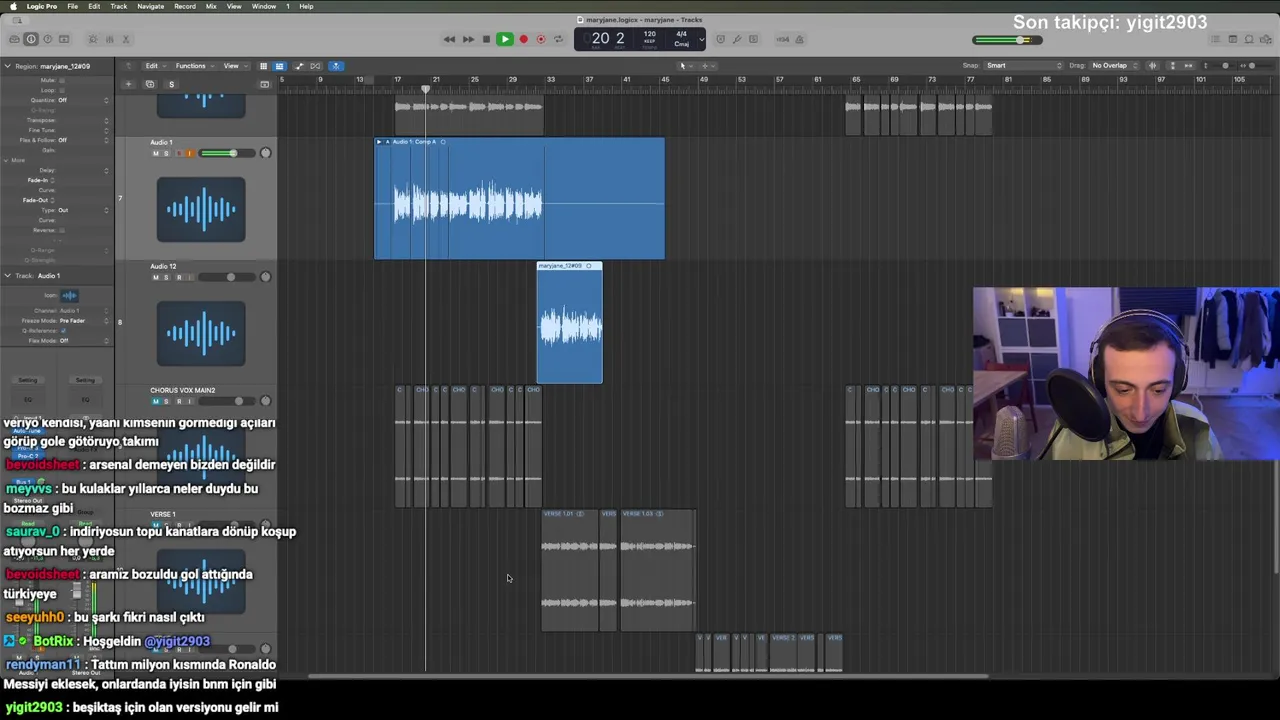Collapse the Track Audio 1 inspector triangle
1280x720 pixels.
pos(7,275)
